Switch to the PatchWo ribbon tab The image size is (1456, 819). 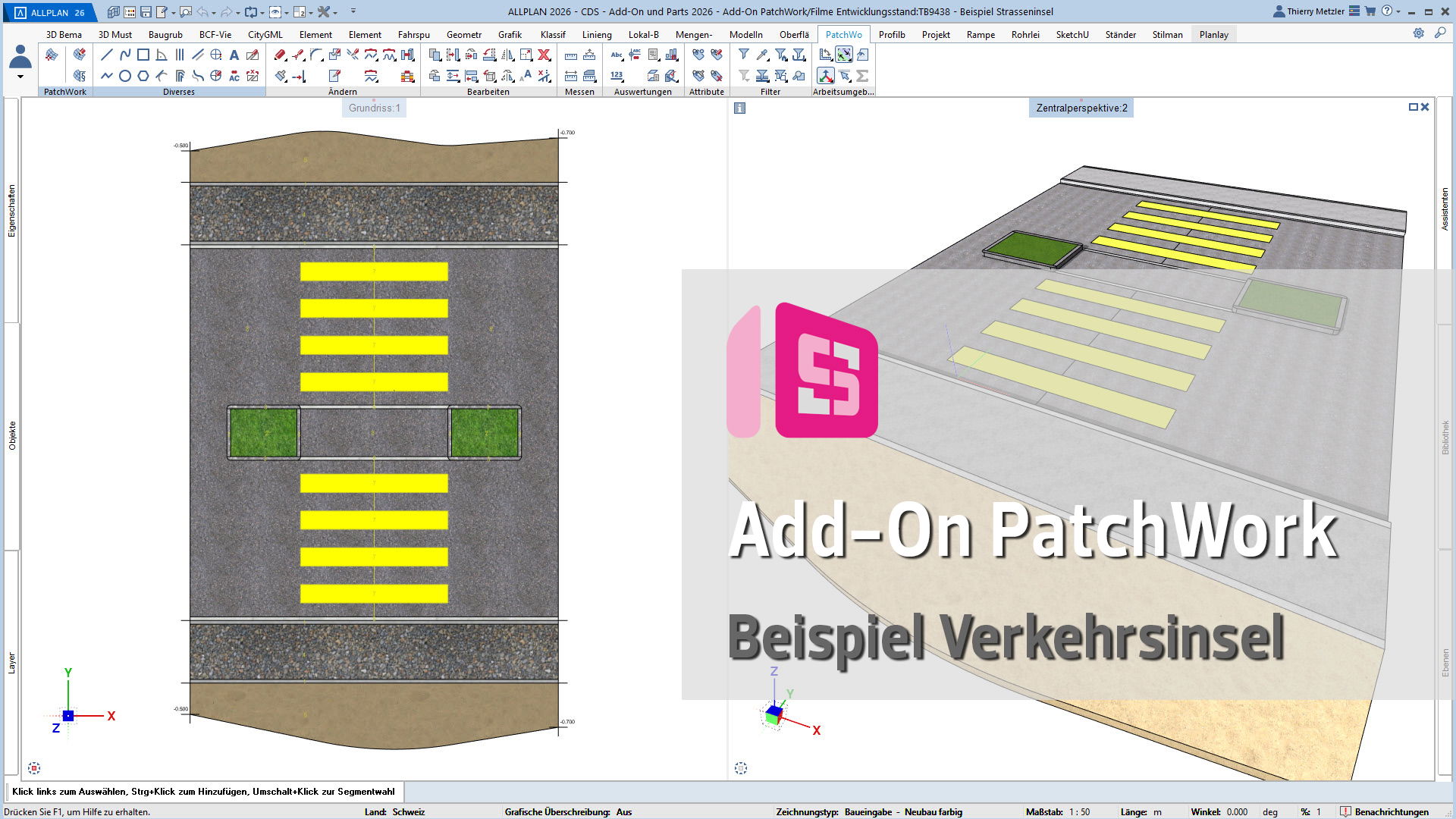click(x=843, y=34)
